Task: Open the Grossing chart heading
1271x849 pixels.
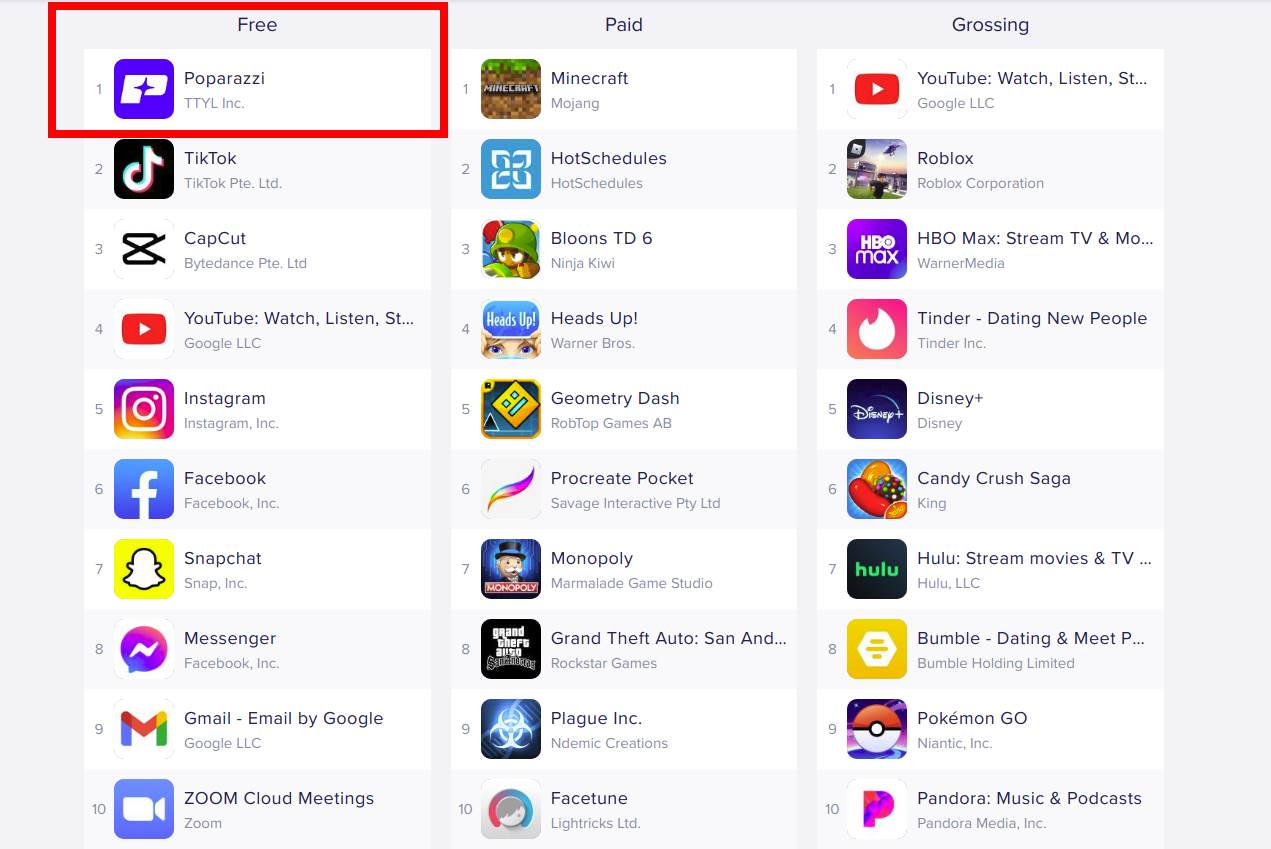Action: (990, 25)
